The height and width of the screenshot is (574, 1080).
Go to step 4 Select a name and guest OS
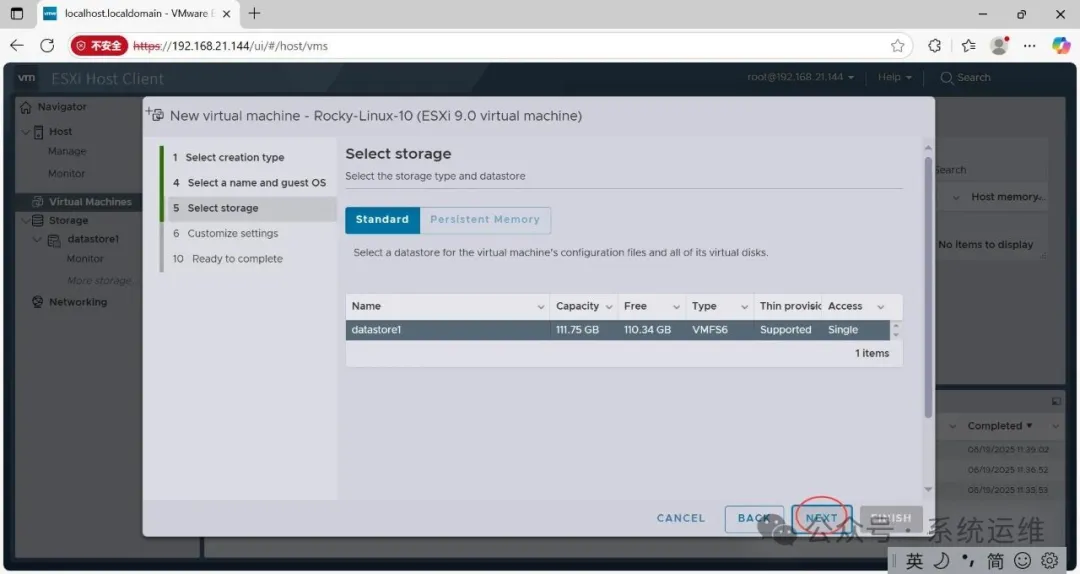click(249, 183)
